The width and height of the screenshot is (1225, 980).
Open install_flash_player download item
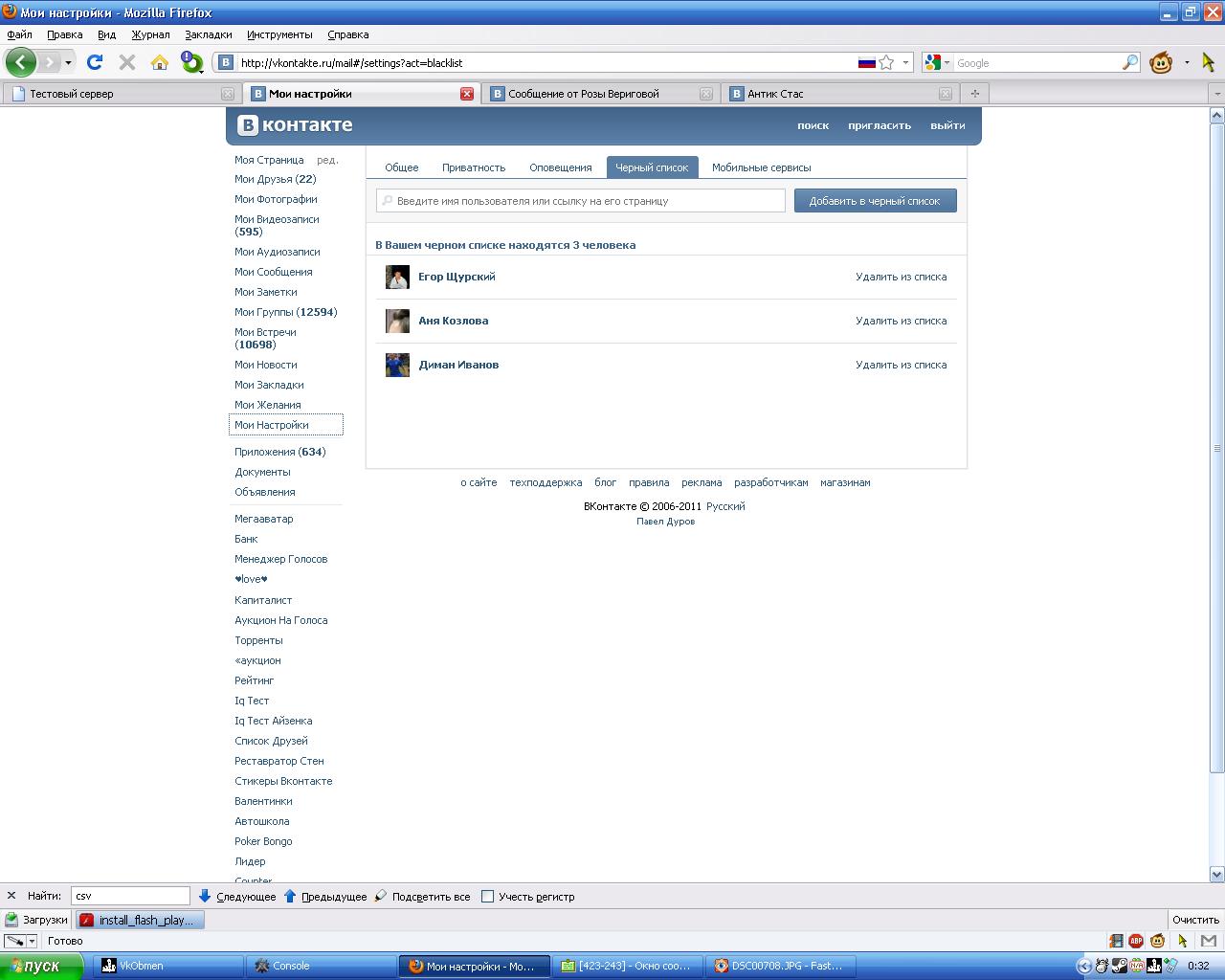139,920
